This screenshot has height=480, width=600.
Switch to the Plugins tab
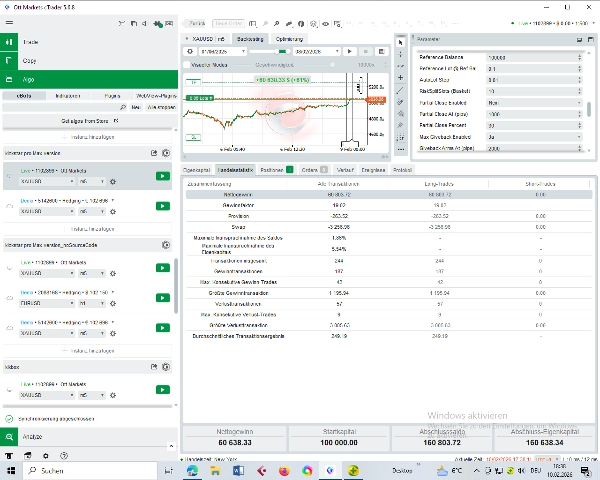[112, 96]
